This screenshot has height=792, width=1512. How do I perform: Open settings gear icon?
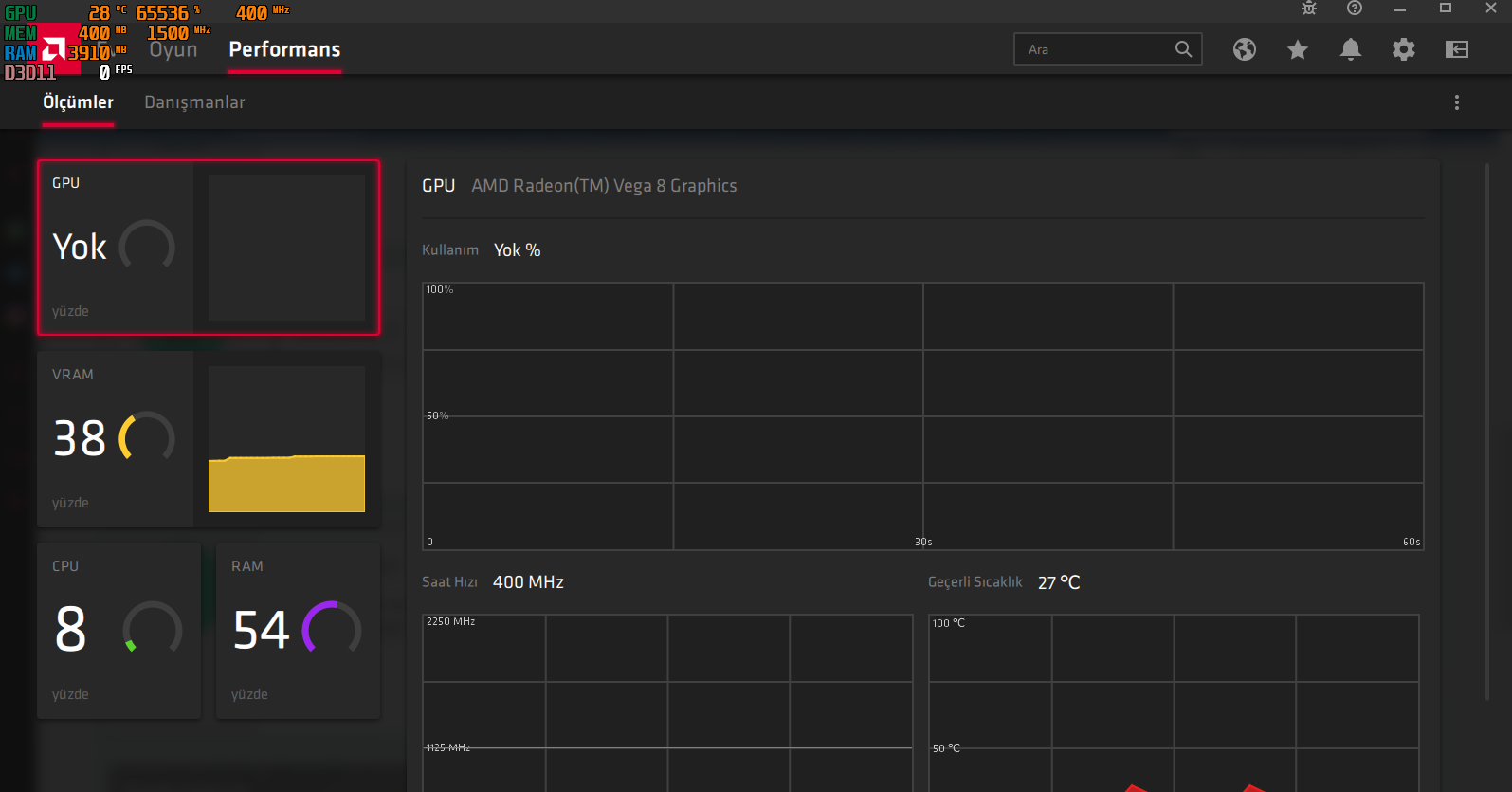coord(1404,49)
